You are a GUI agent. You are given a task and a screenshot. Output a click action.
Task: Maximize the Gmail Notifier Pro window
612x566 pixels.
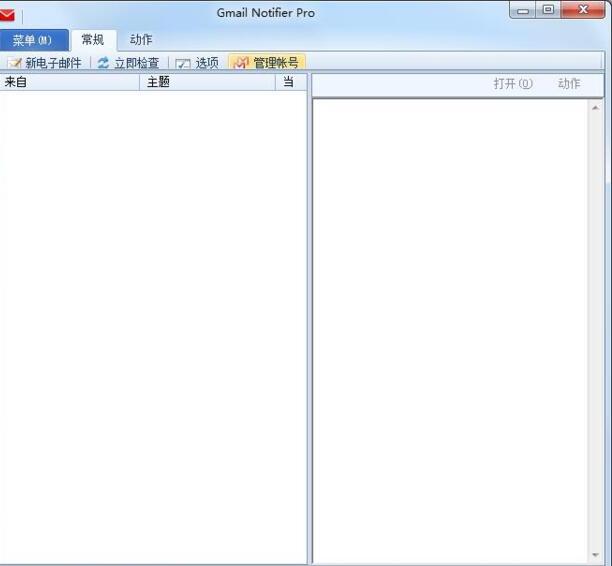[x=548, y=9]
